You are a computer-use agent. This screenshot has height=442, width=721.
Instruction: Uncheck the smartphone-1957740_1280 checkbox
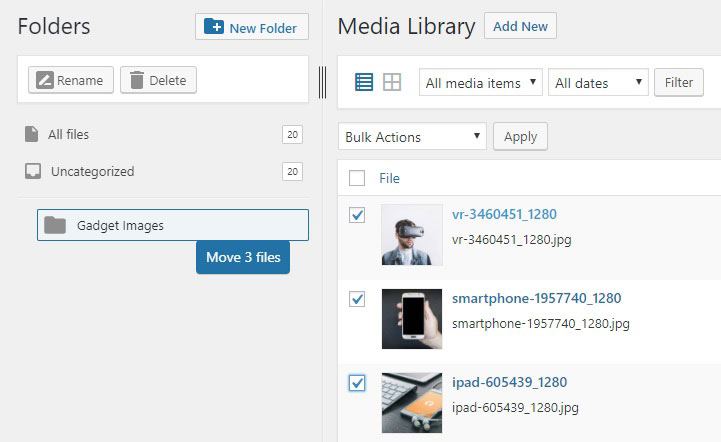(x=357, y=299)
